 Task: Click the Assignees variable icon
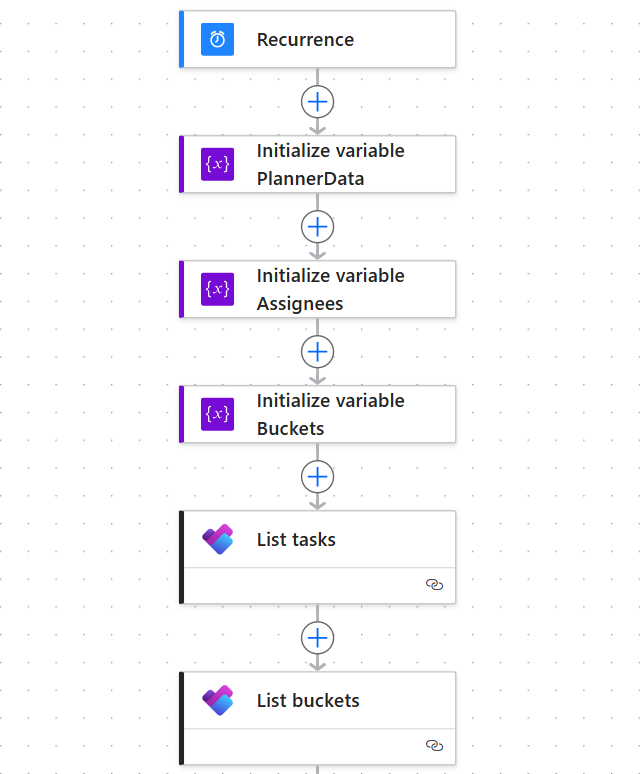point(217,289)
